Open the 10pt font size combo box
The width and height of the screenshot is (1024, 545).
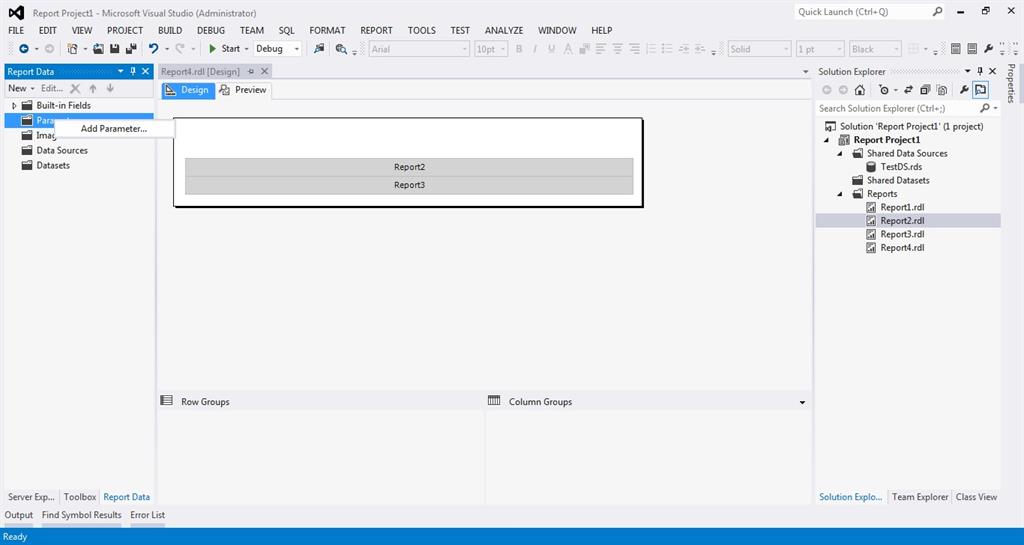coord(491,49)
